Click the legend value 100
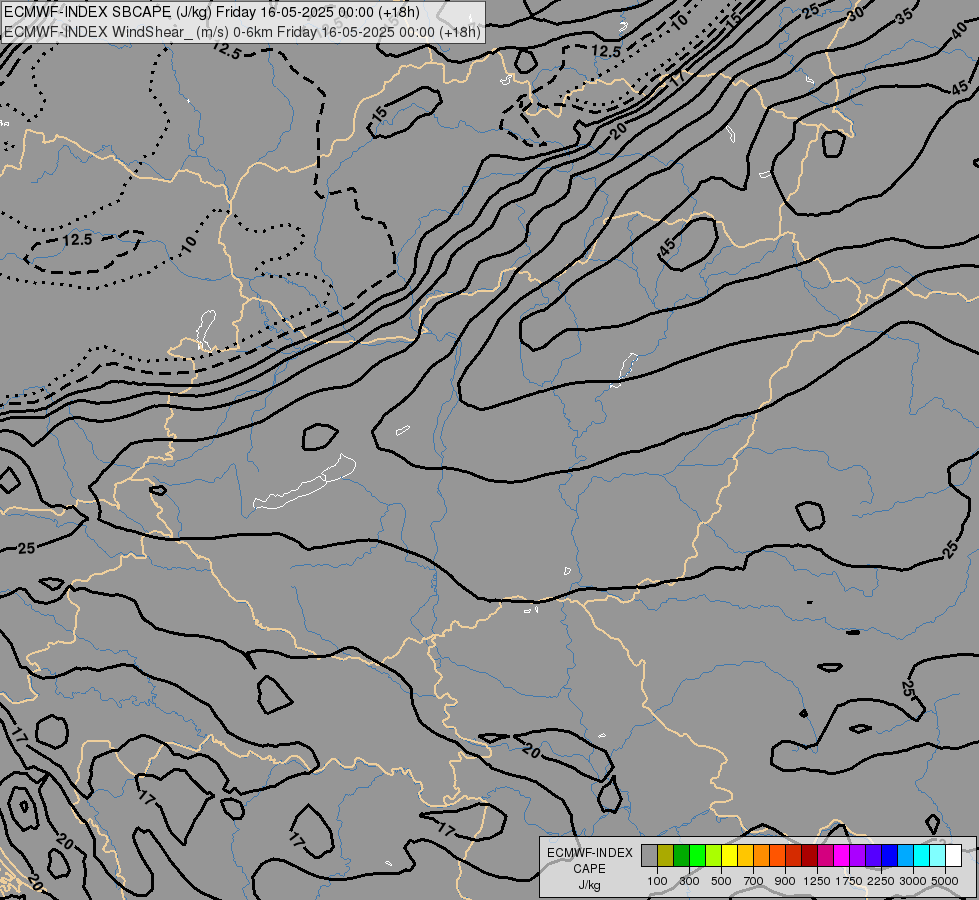Image resolution: width=979 pixels, height=900 pixels. 657,881
